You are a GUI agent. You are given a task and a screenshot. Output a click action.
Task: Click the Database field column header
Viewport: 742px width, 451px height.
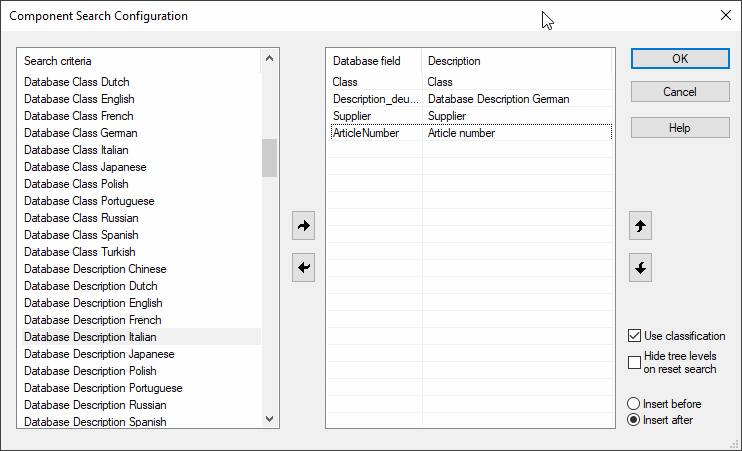[x=374, y=61]
